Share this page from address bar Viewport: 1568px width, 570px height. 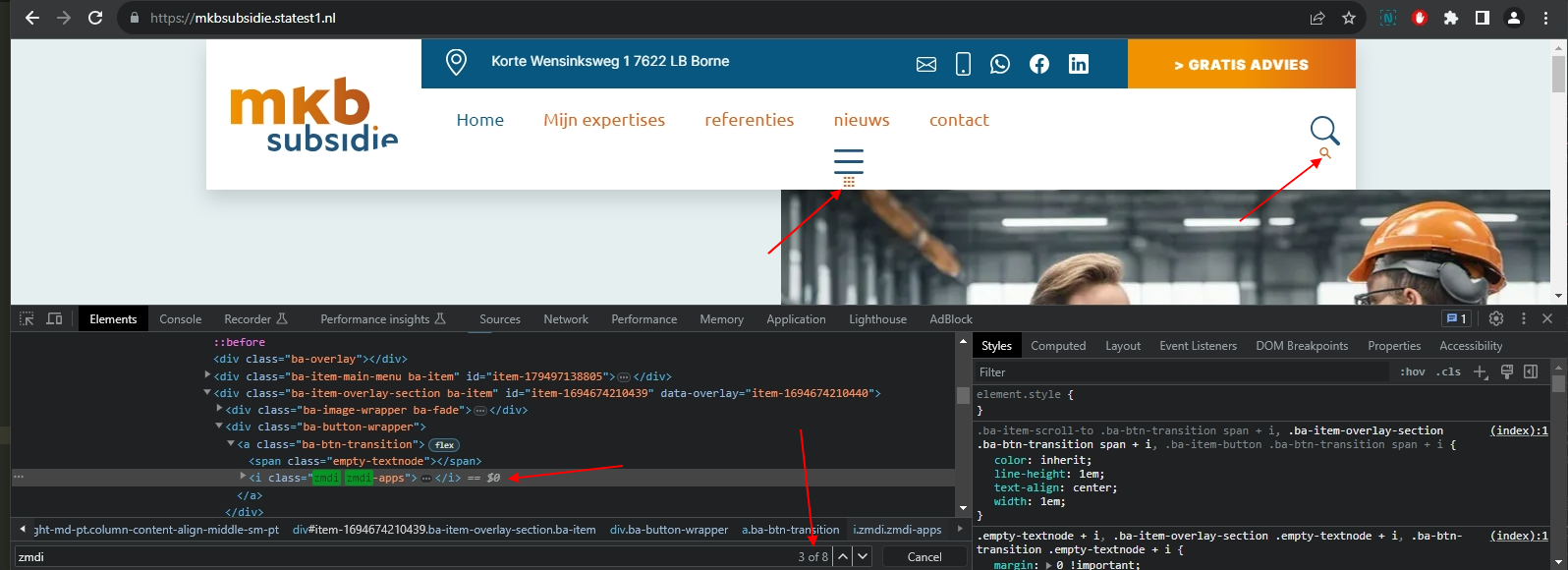click(1317, 18)
